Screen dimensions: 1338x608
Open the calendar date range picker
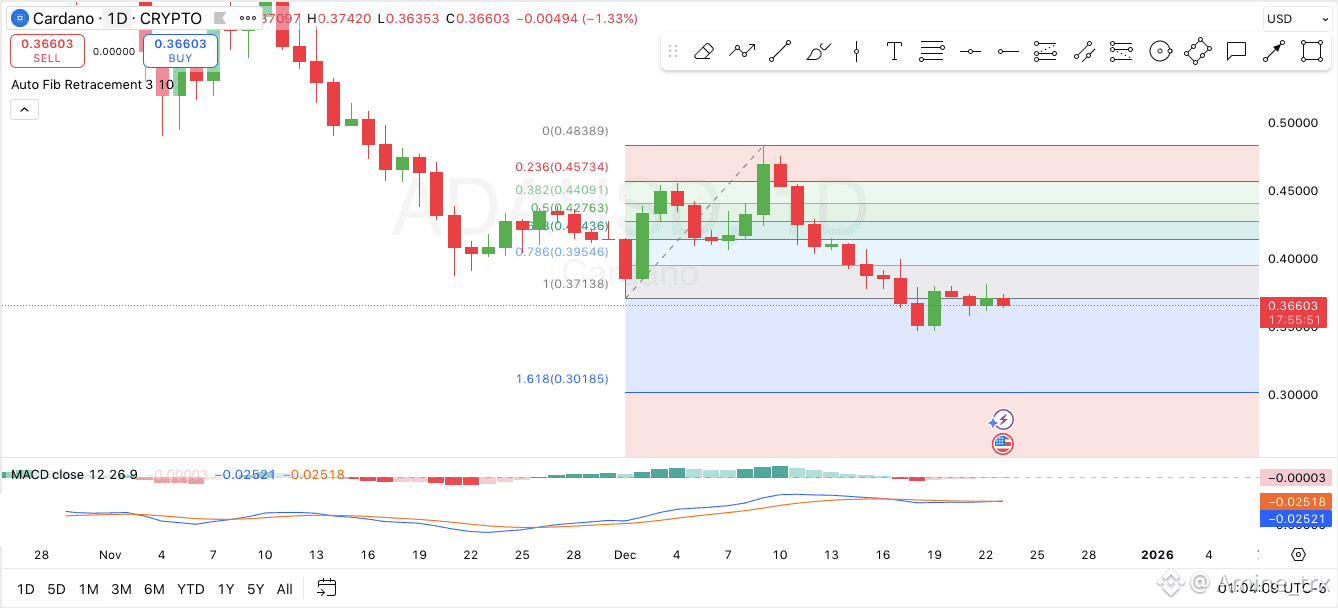(327, 588)
